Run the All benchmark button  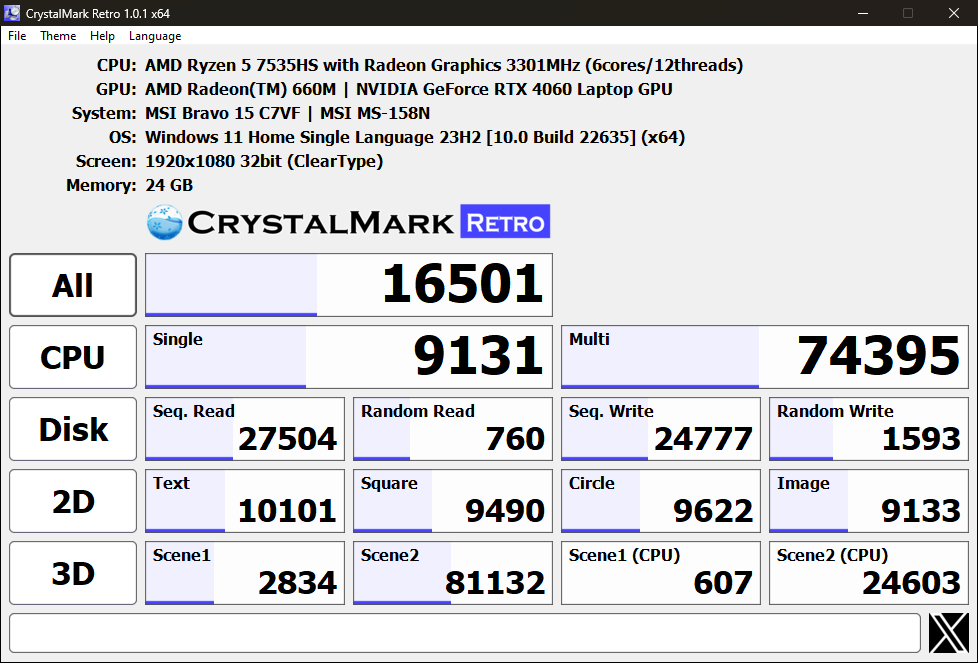tap(73, 285)
